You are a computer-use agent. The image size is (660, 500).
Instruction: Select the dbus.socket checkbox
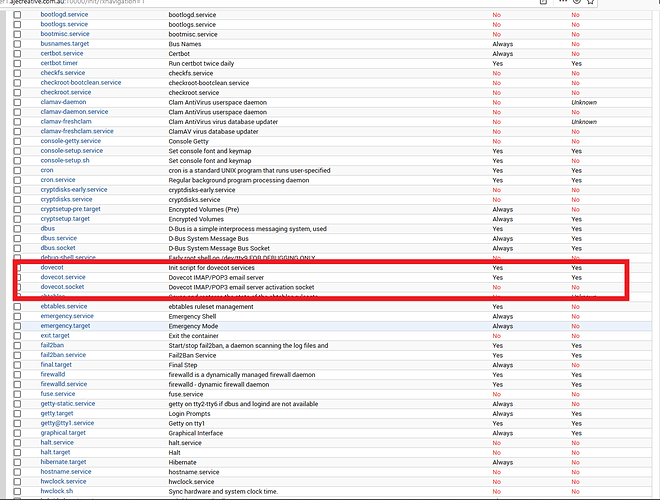click(17, 248)
